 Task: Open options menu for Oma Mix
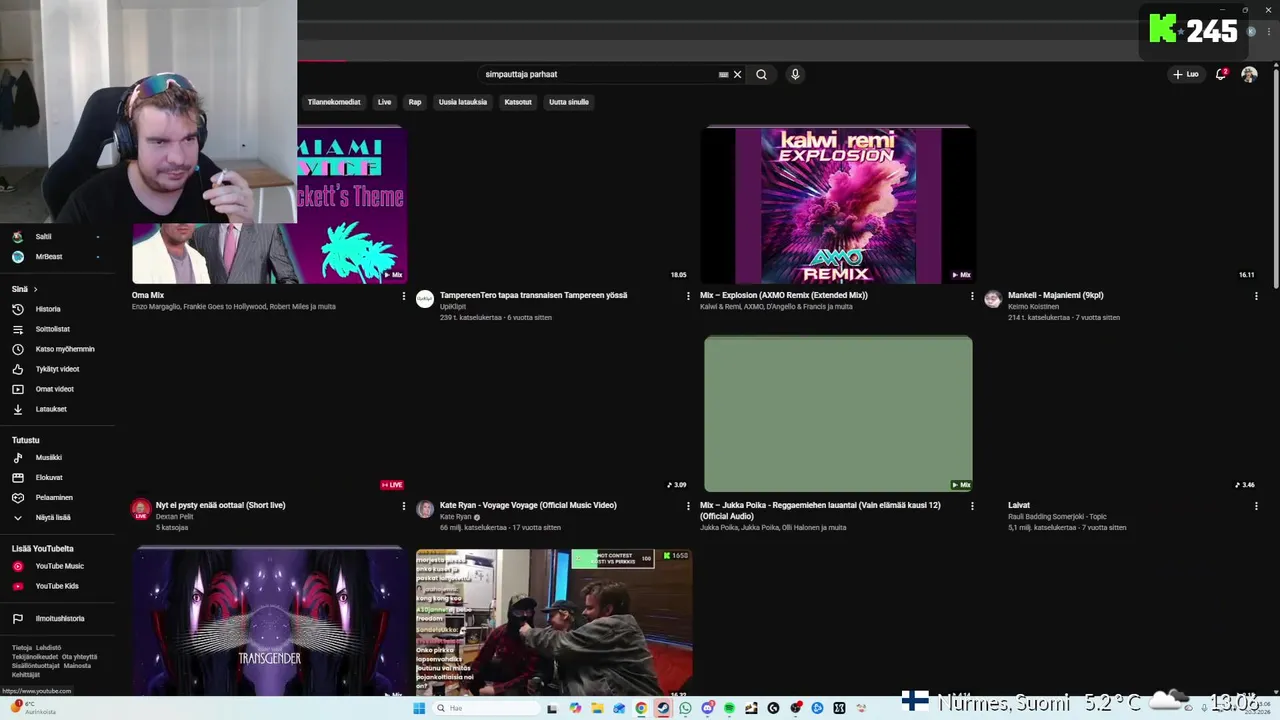click(x=404, y=296)
